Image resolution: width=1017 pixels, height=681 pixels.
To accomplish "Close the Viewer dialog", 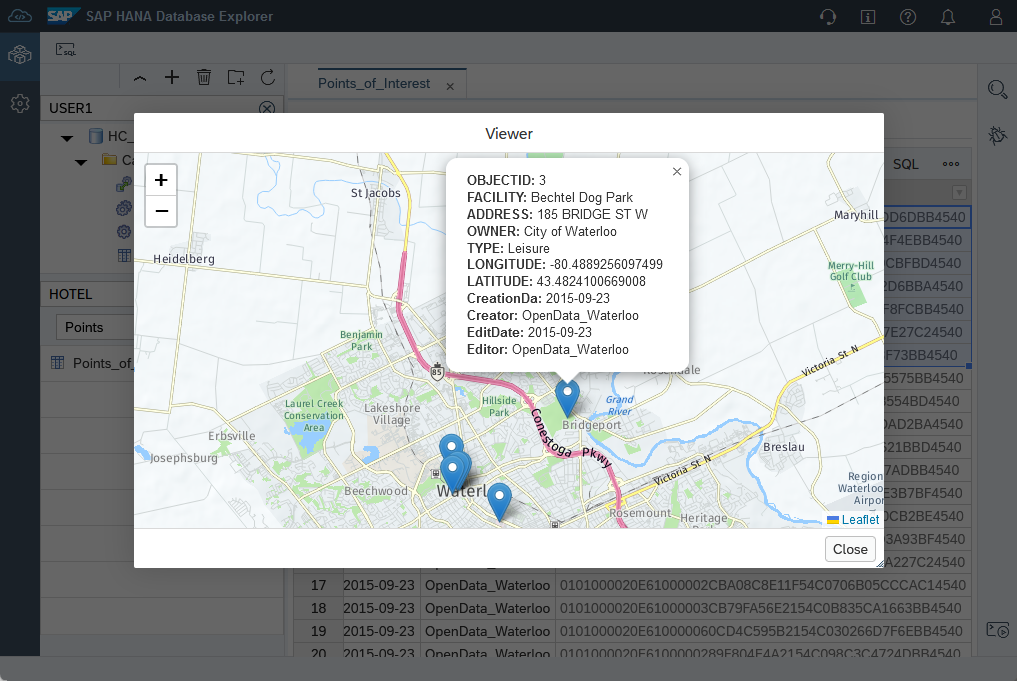I will click(850, 549).
